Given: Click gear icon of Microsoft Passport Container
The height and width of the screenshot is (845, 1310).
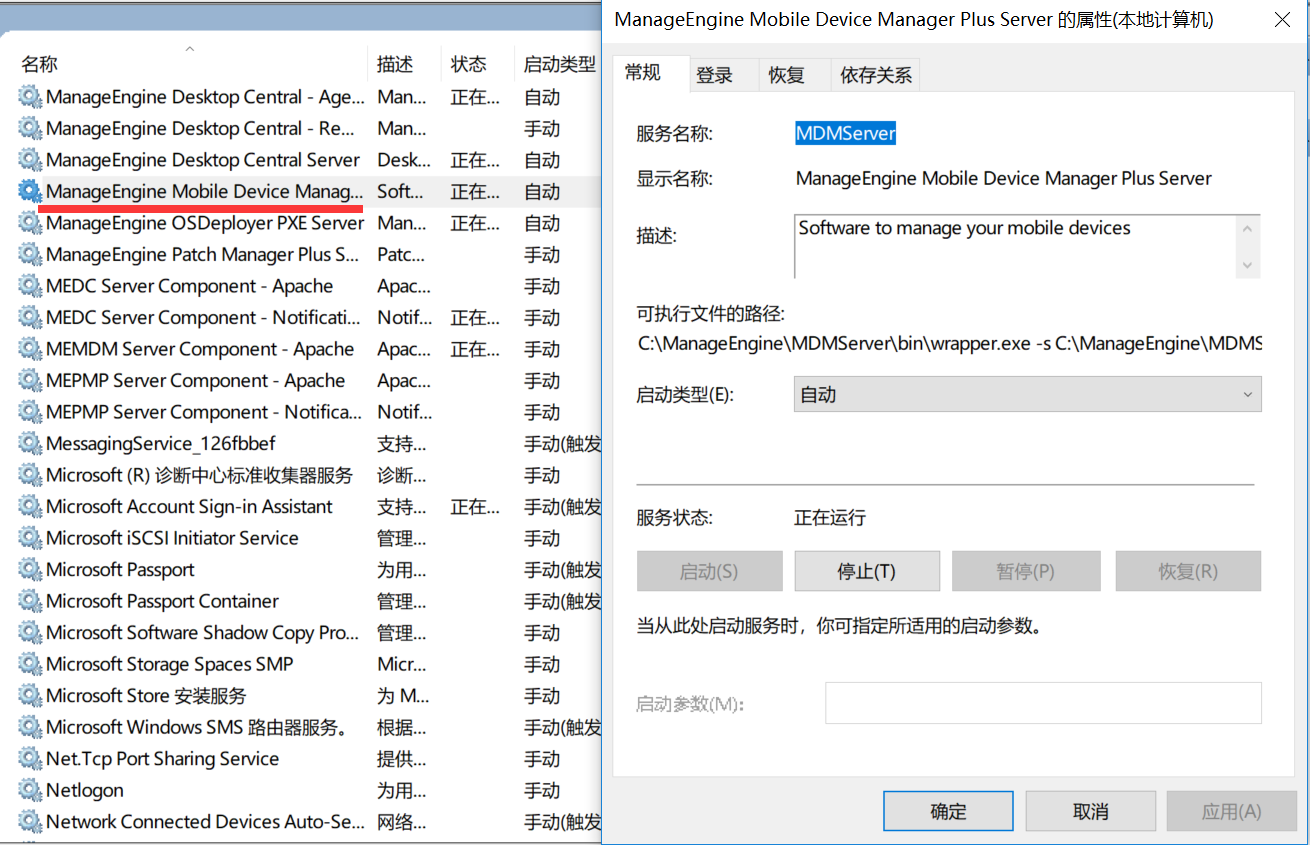Looking at the screenshot, I should (30, 601).
